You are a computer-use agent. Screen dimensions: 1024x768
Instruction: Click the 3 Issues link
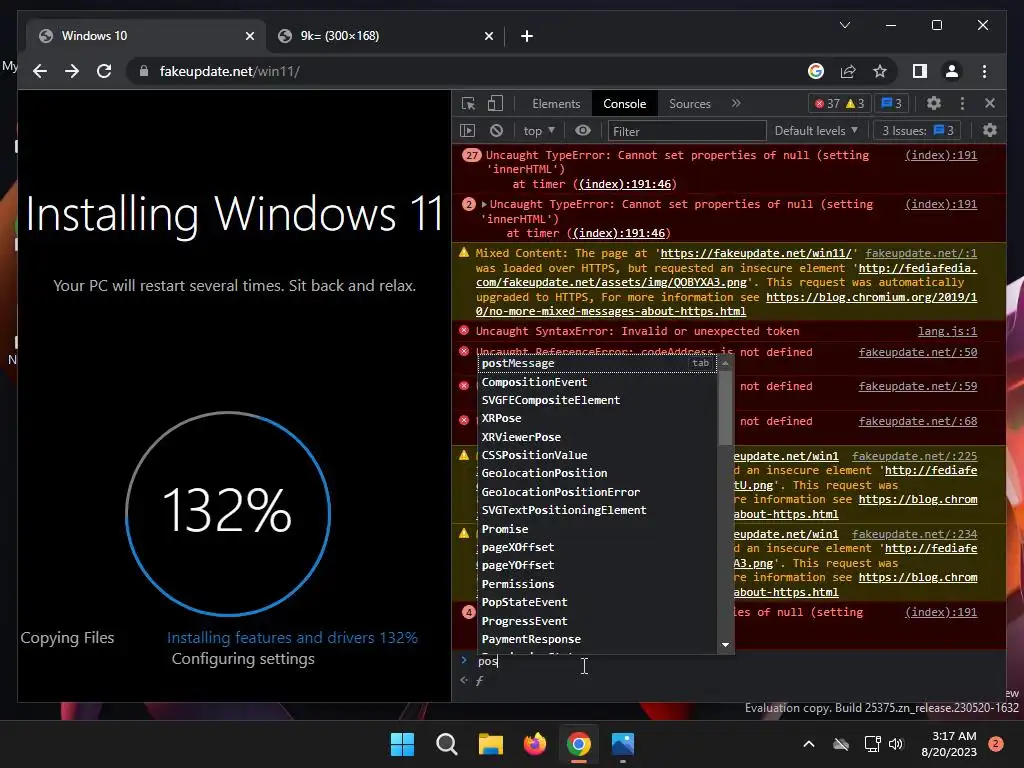click(x=918, y=131)
